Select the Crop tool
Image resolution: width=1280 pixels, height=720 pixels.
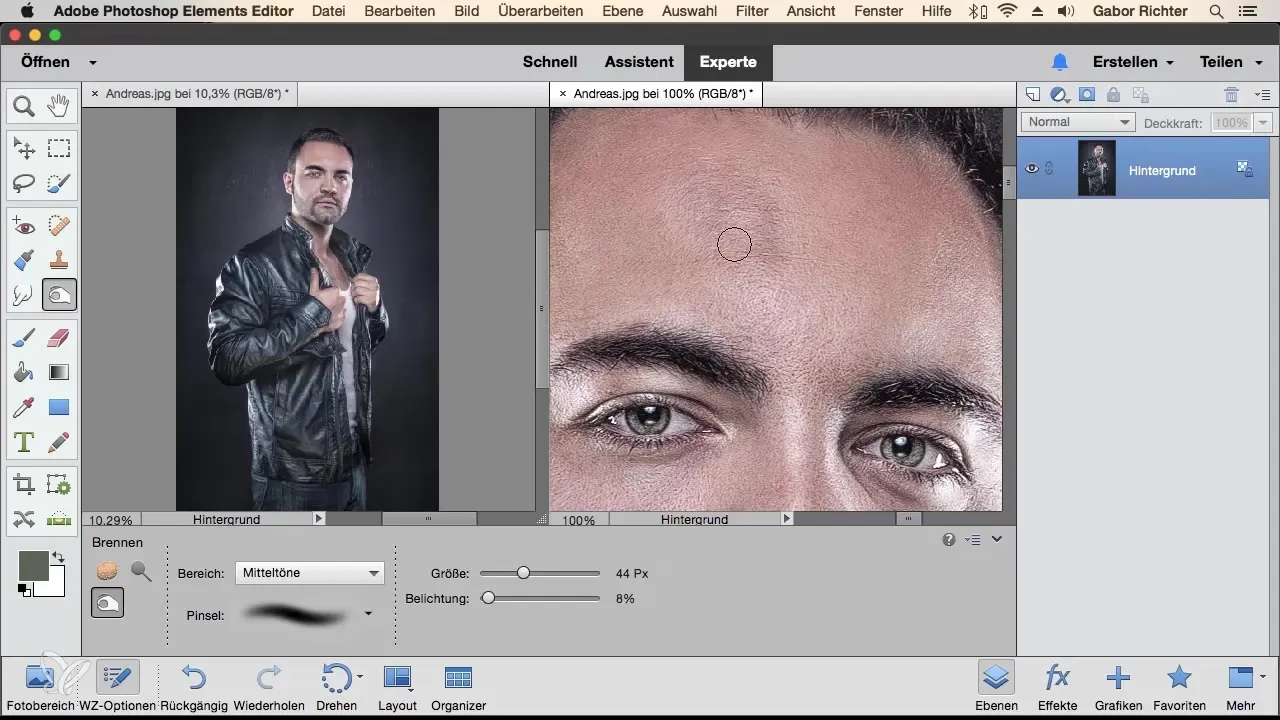(x=24, y=485)
